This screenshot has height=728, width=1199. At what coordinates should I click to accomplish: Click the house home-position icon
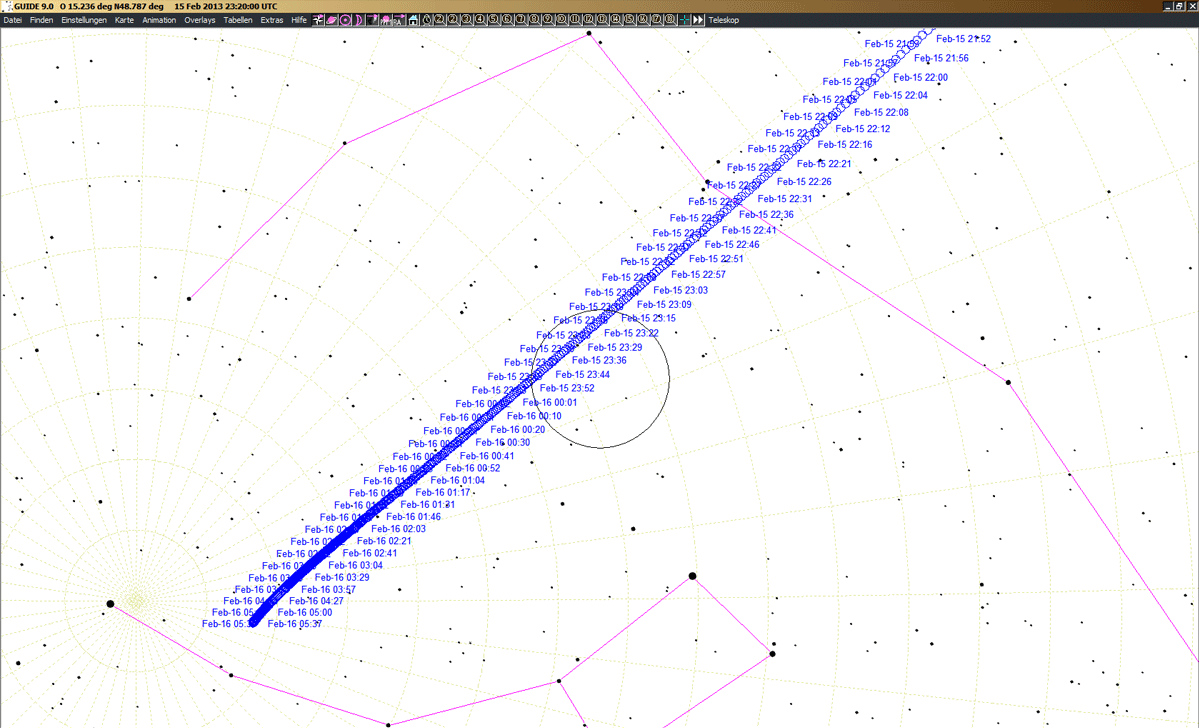point(413,20)
